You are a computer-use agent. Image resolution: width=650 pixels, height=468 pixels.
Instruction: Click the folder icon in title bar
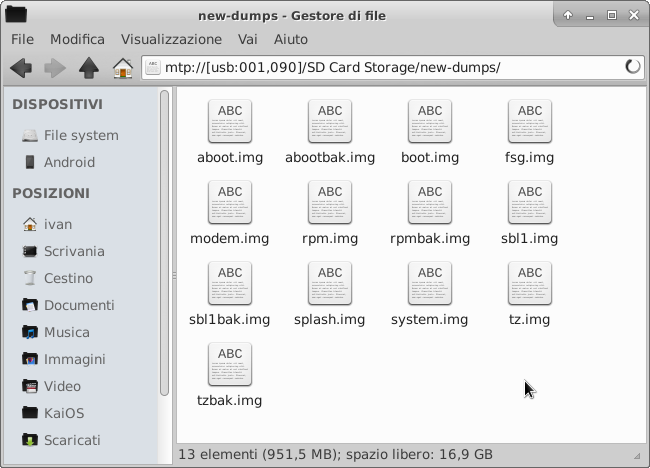pyautogui.click(x=16, y=15)
